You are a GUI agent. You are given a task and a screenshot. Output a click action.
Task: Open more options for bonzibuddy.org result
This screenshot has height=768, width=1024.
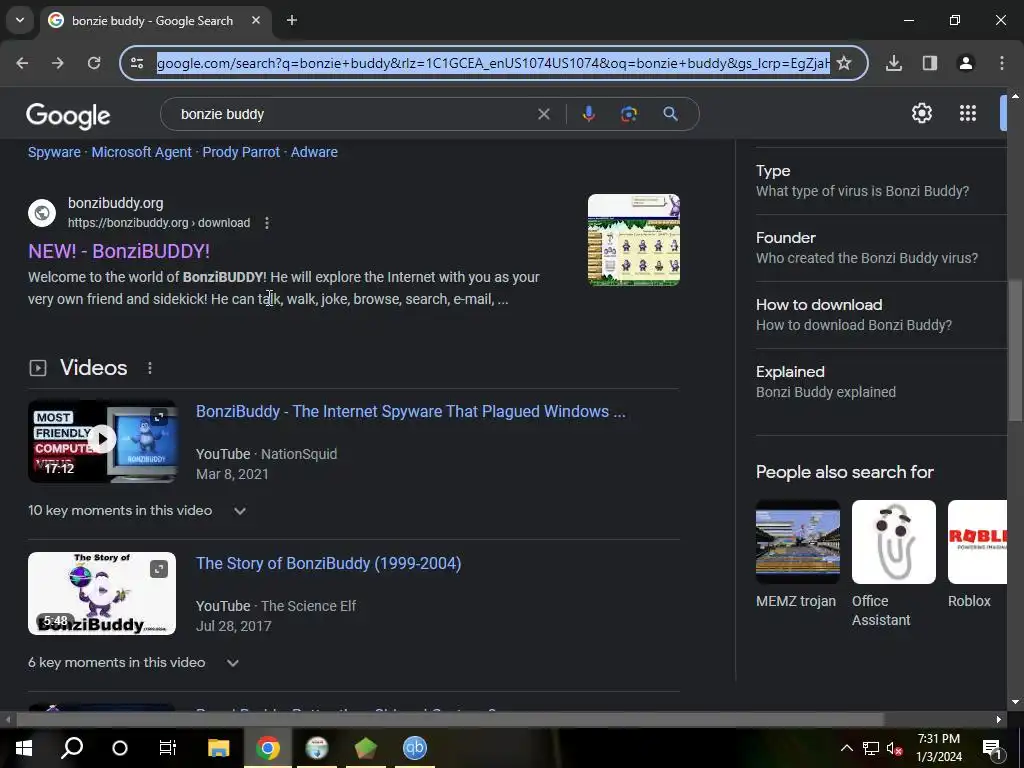point(266,223)
